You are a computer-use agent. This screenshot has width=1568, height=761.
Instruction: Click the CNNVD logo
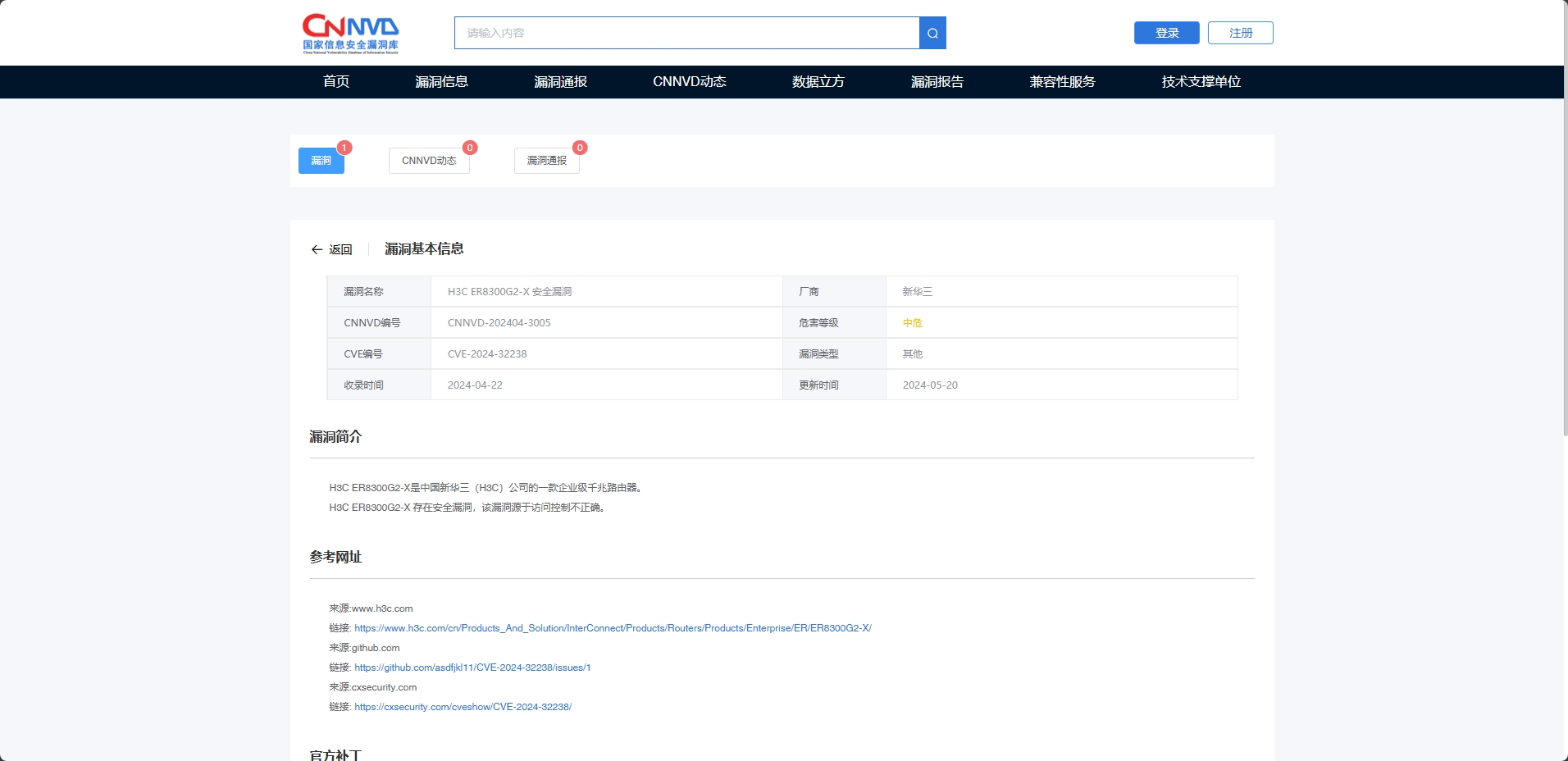click(x=350, y=34)
